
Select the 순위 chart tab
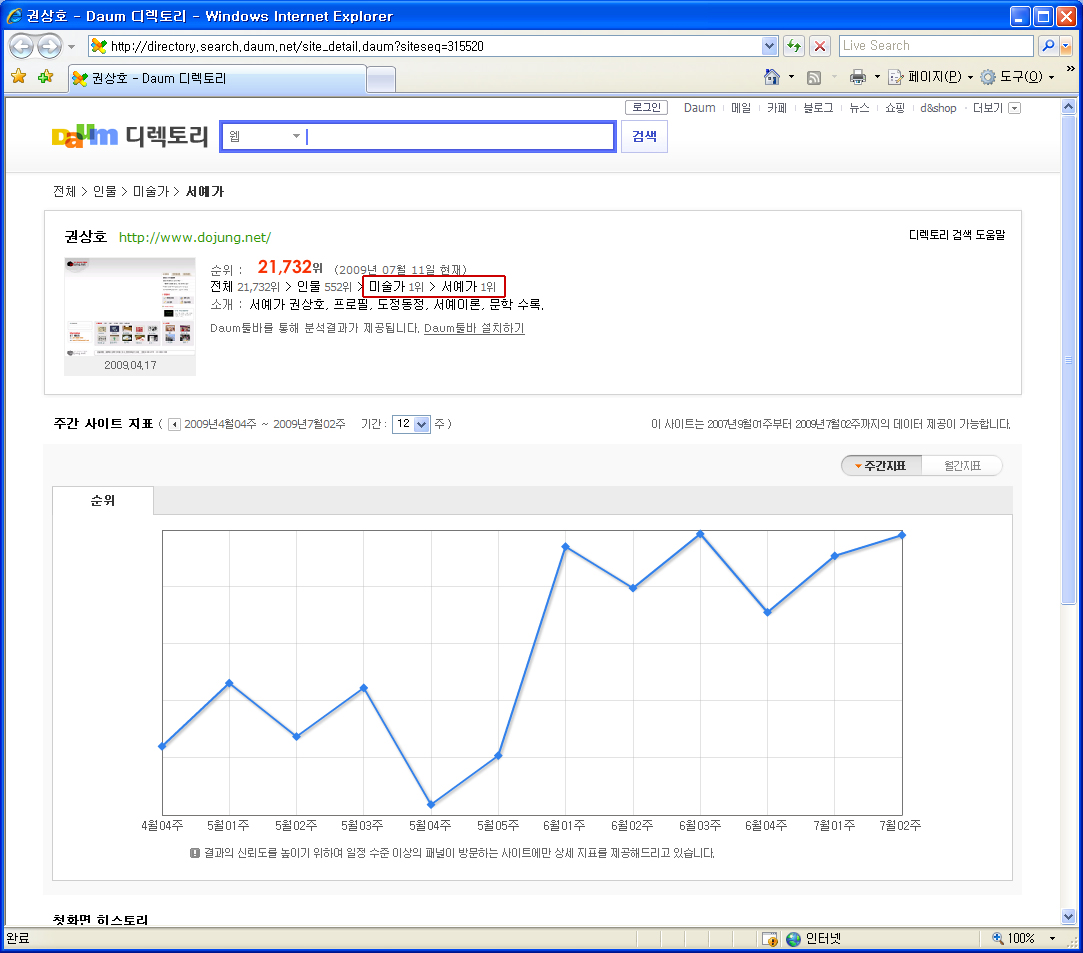[103, 501]
